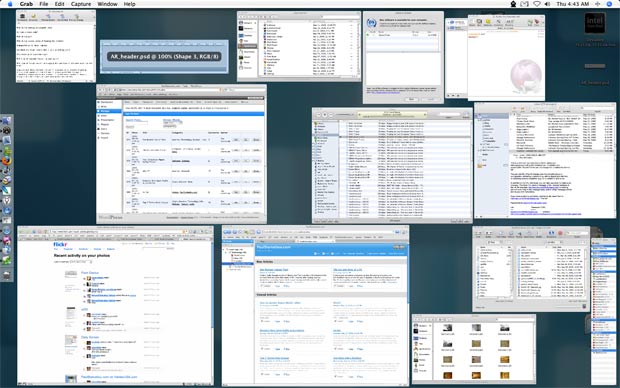Click the Software Update globe icon

pos(371,23)
